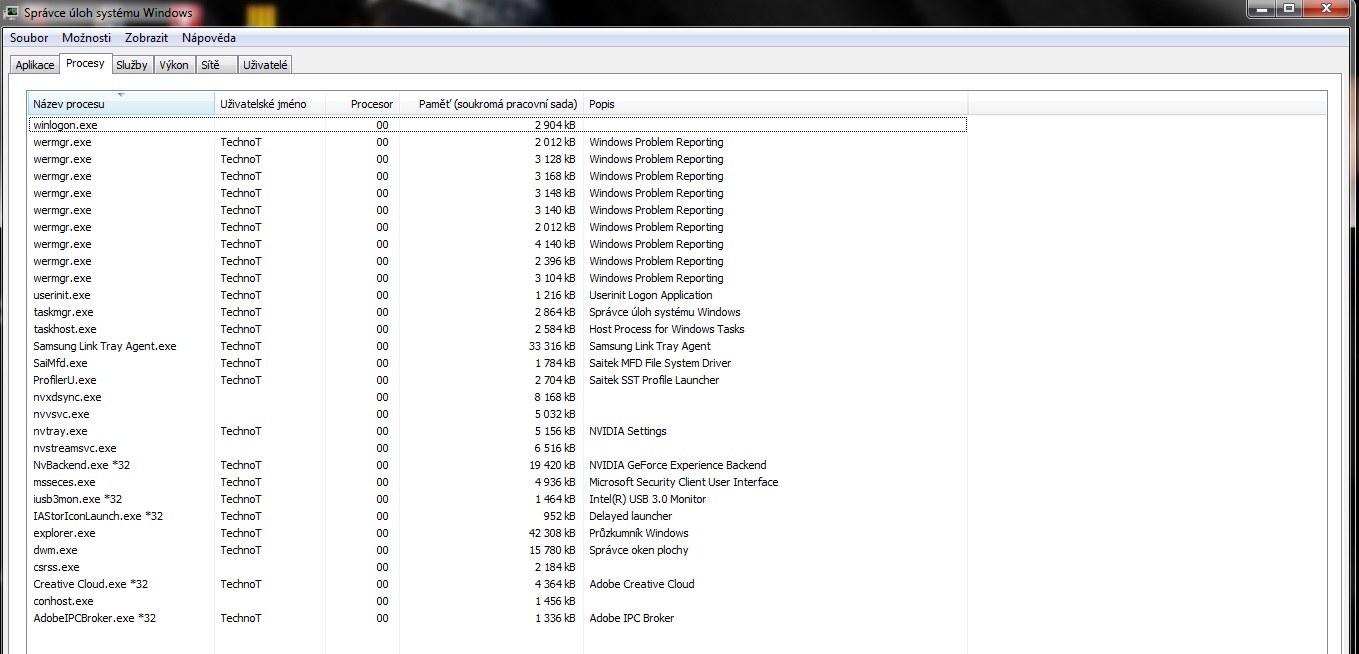Switch to the Služby tab
This screenshot has width=1359, height=654.
(x=131, y=65)
